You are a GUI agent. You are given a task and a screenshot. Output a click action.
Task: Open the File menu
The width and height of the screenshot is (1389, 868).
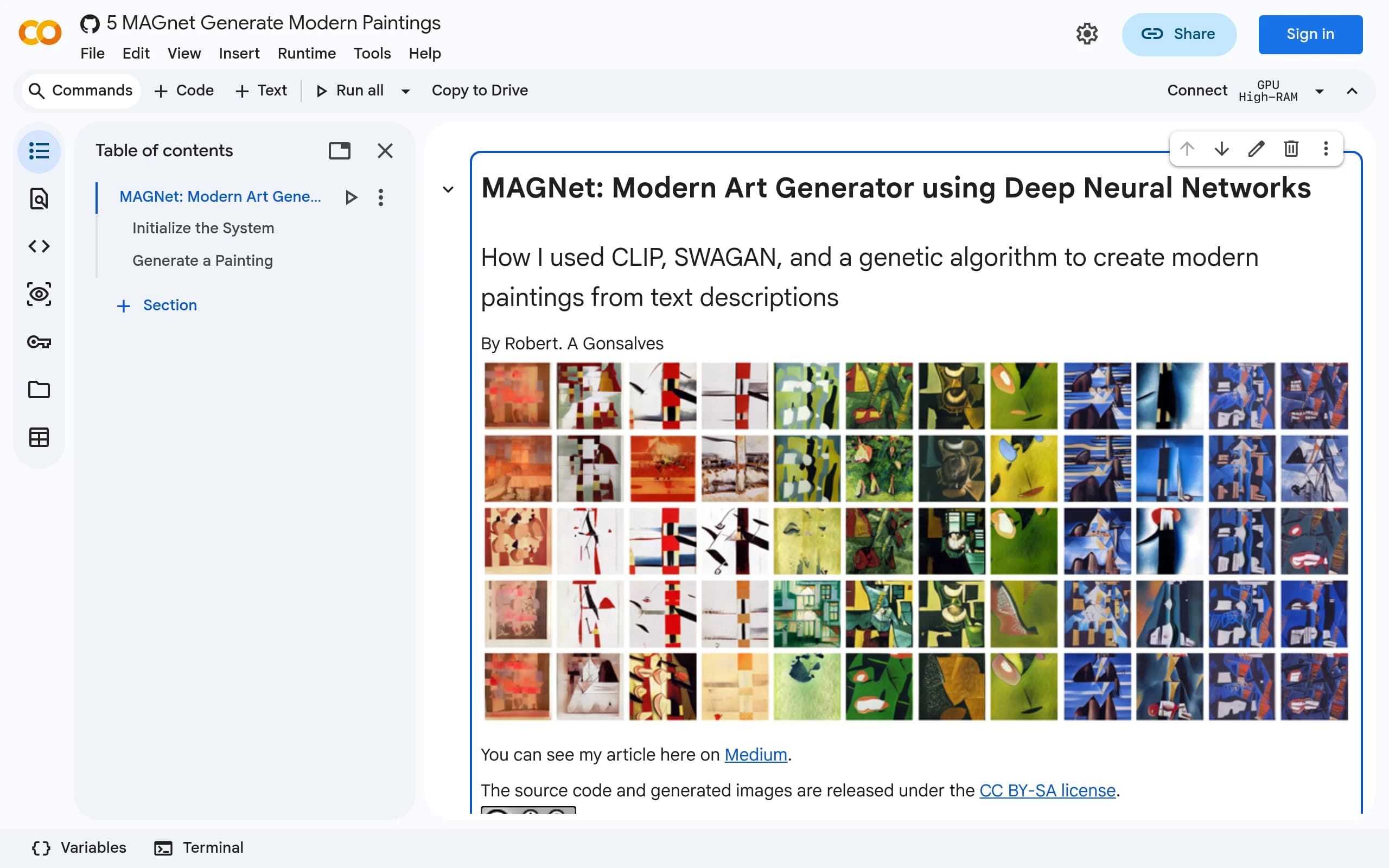pyautogui.click(x=92, y=53)
